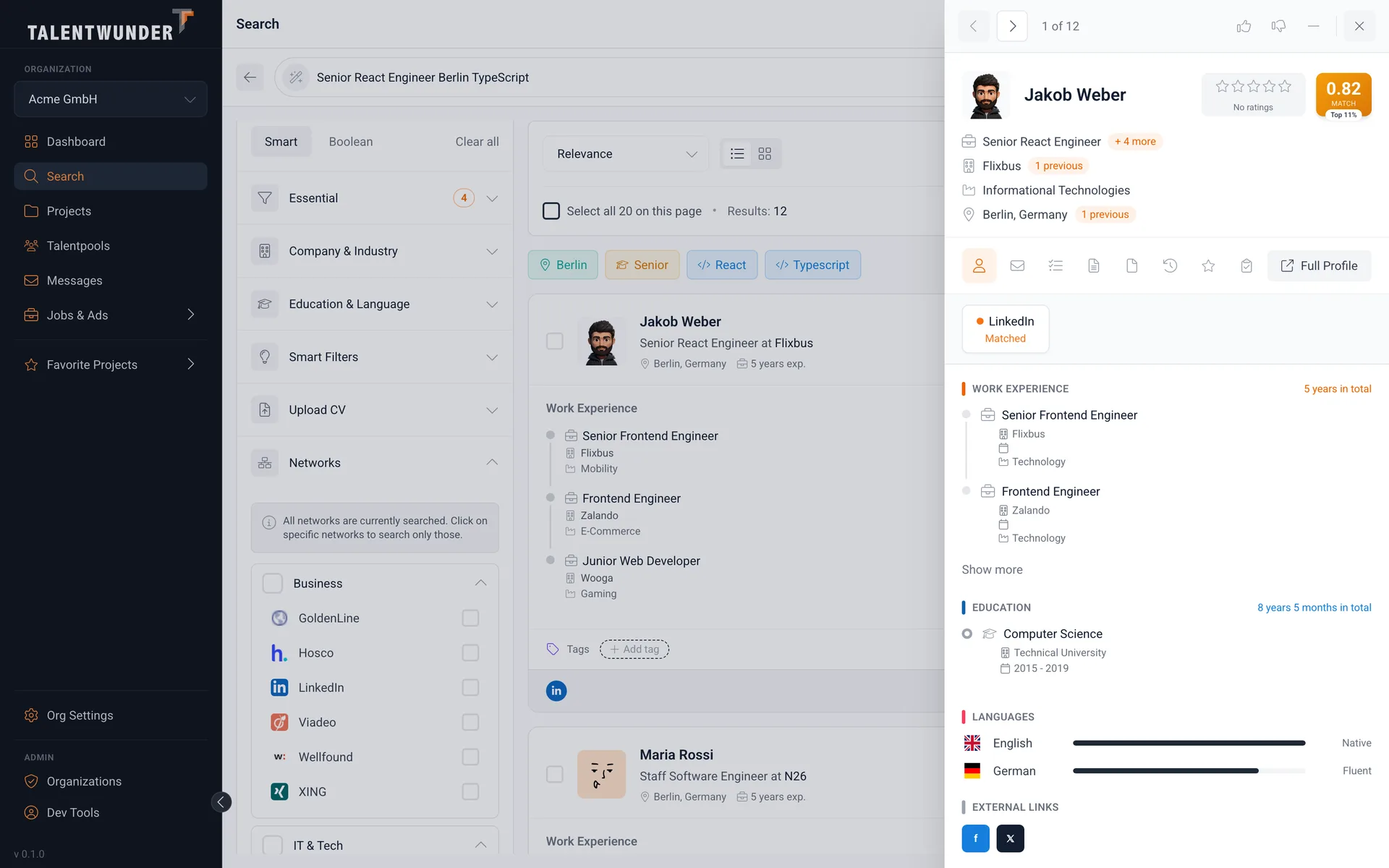Tick Jakob Weber result checkbox
Screen dimensions: 1389x868
(555, 341)
